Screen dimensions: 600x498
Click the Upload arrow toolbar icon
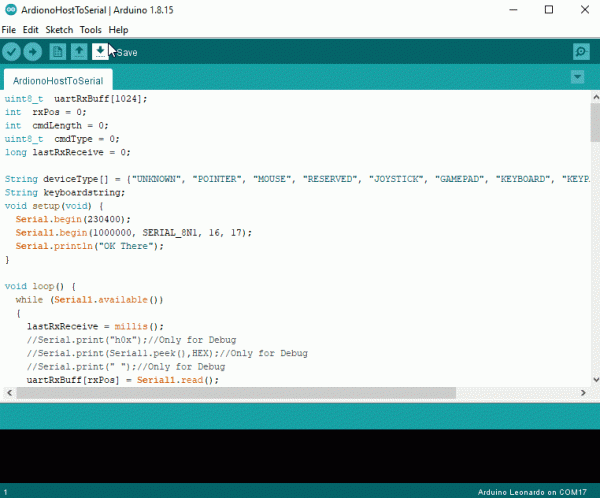(x=33, y=52)
